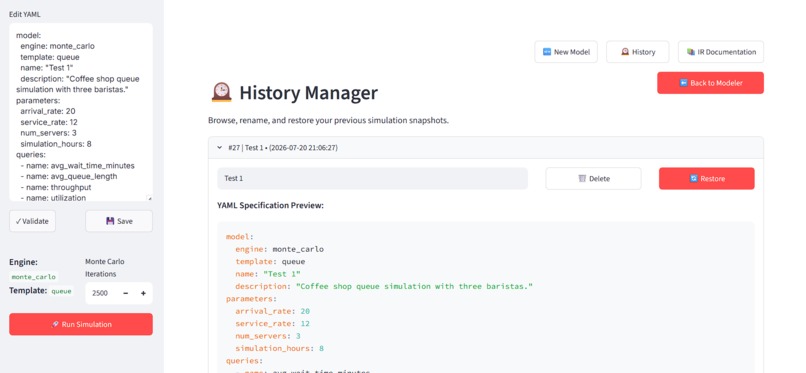This screenshot has width=806, height=373.
Task: Click the 'Monte Carlo Iterations' label
Action: 105,268
